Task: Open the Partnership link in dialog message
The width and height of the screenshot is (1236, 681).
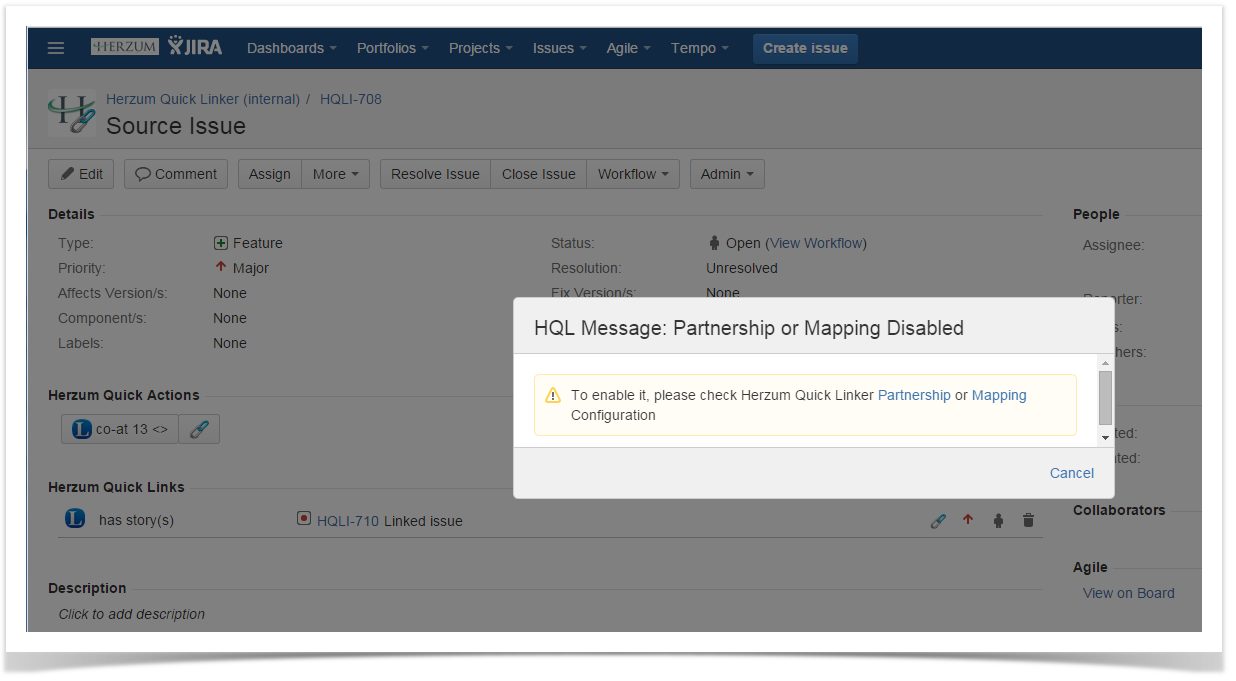Action: [x=914, y=395]
